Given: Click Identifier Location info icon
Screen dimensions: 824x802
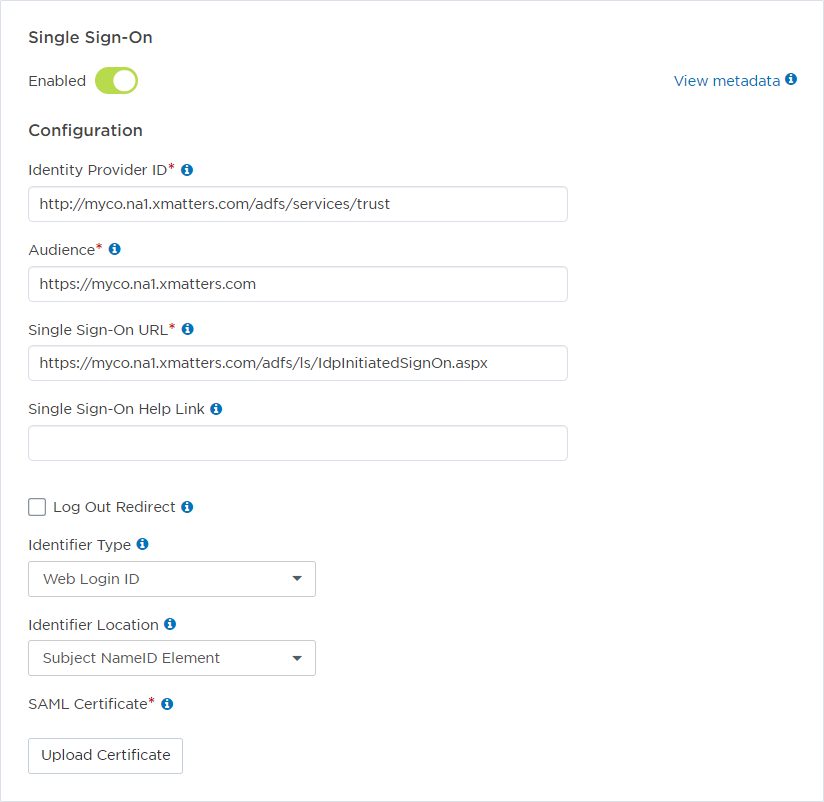Looking at the screenshot, I should [x=170, y=624].
